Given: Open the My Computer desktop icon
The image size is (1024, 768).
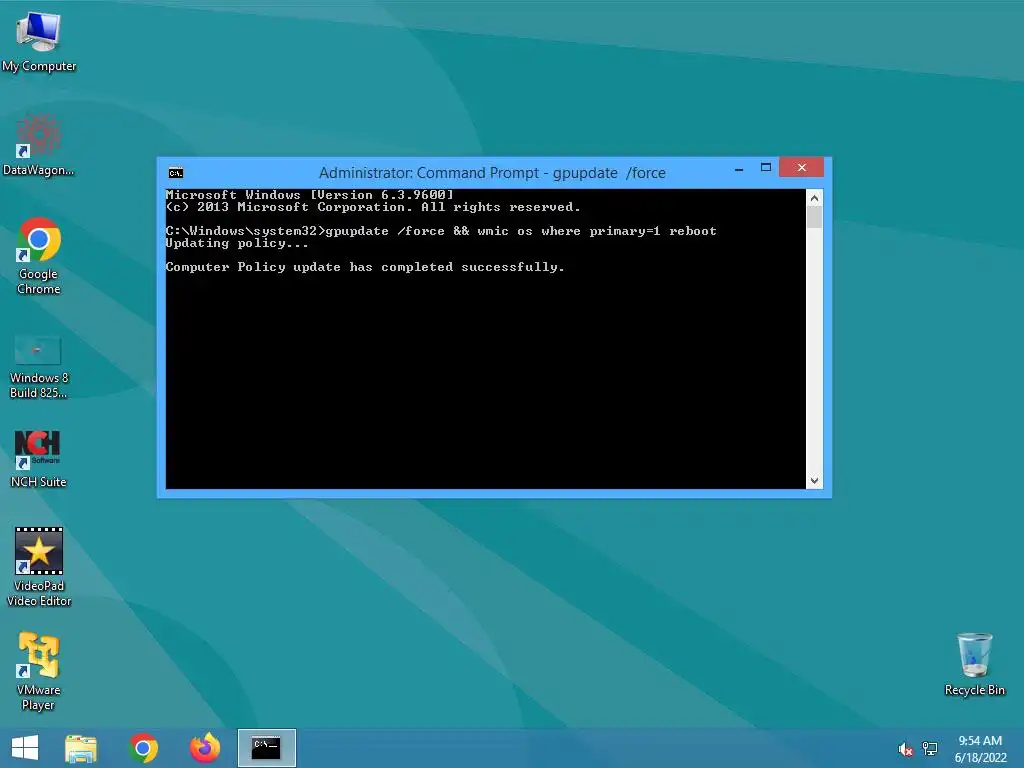Looking at the screenshot, I should coord(39,42).
